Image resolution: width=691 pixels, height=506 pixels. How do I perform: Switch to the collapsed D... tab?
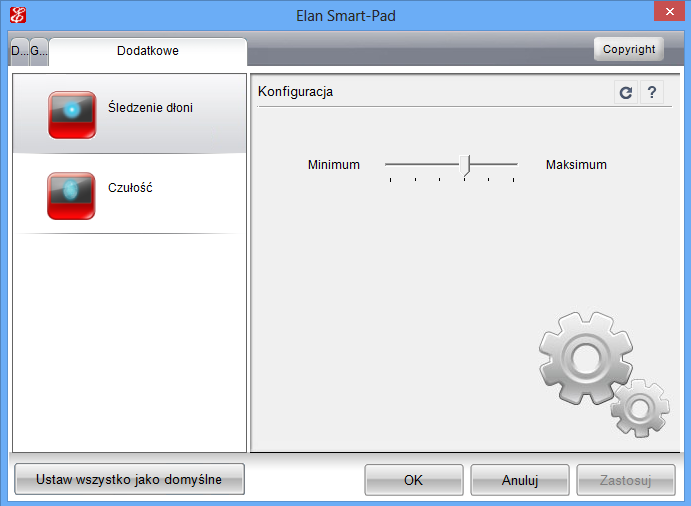pyautogui.click(x=19, y=51)
